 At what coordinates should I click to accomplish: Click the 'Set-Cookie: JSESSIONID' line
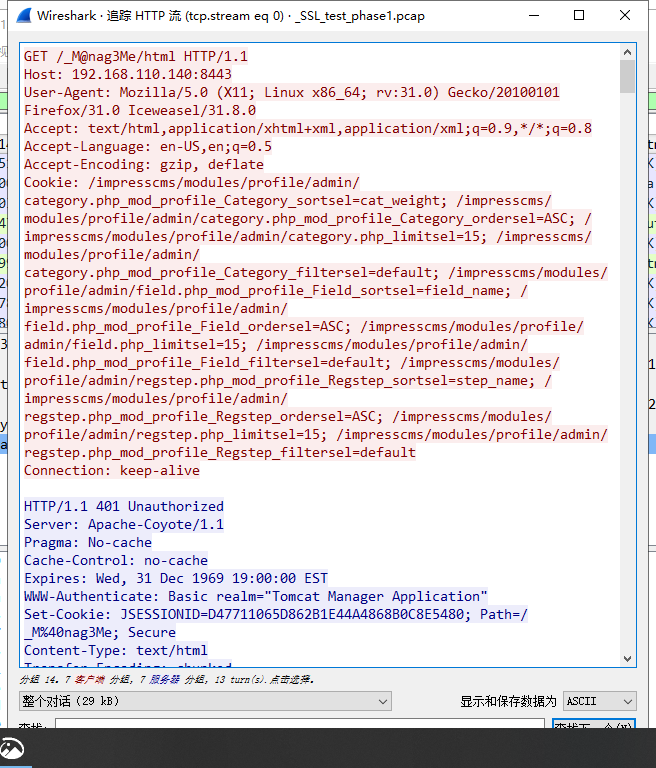(276, 615)
